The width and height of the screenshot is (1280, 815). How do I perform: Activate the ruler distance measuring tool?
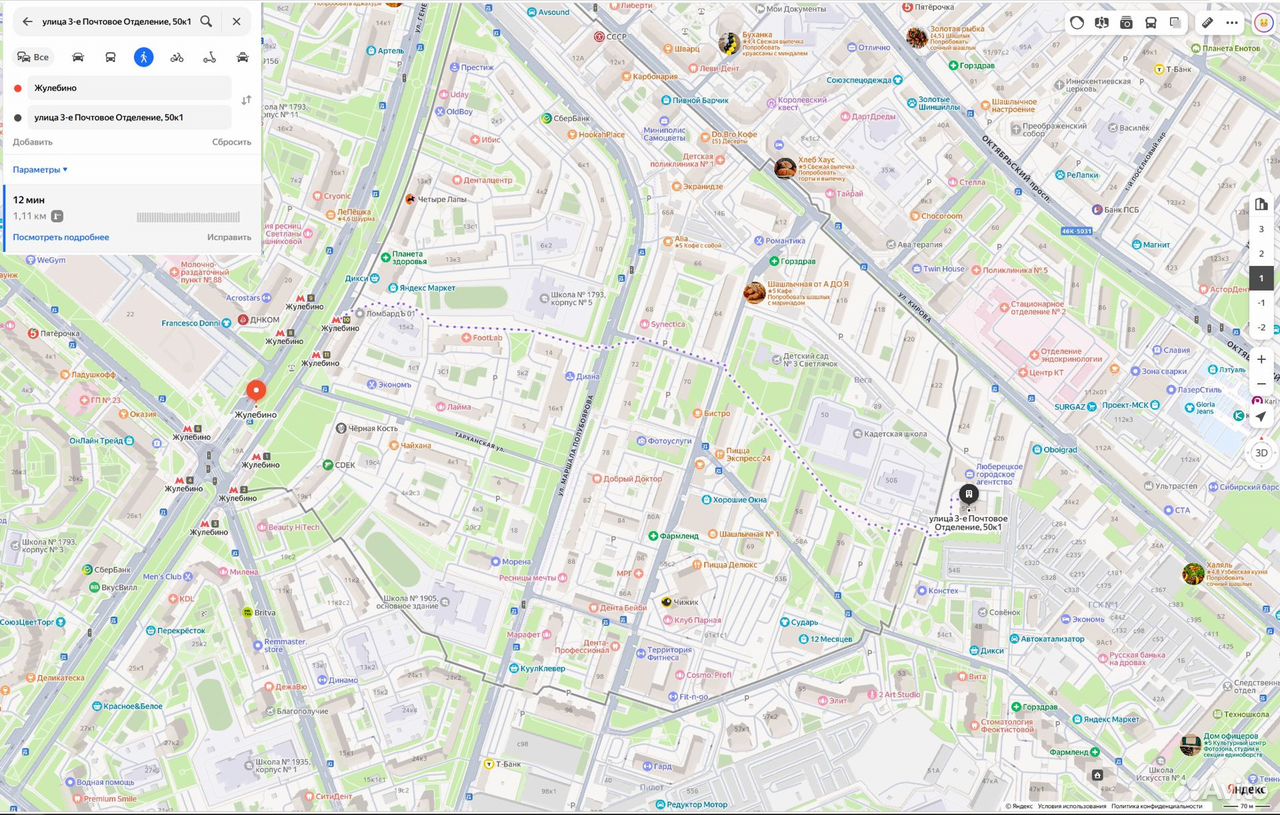(1207, 22)
